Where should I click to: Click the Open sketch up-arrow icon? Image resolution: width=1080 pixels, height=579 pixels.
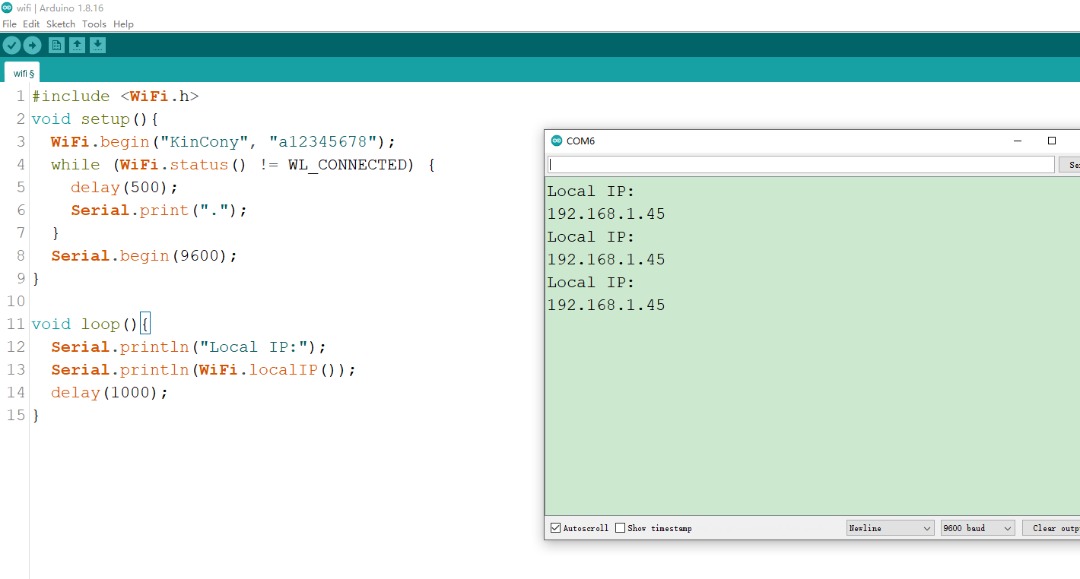tap(77, 45)
